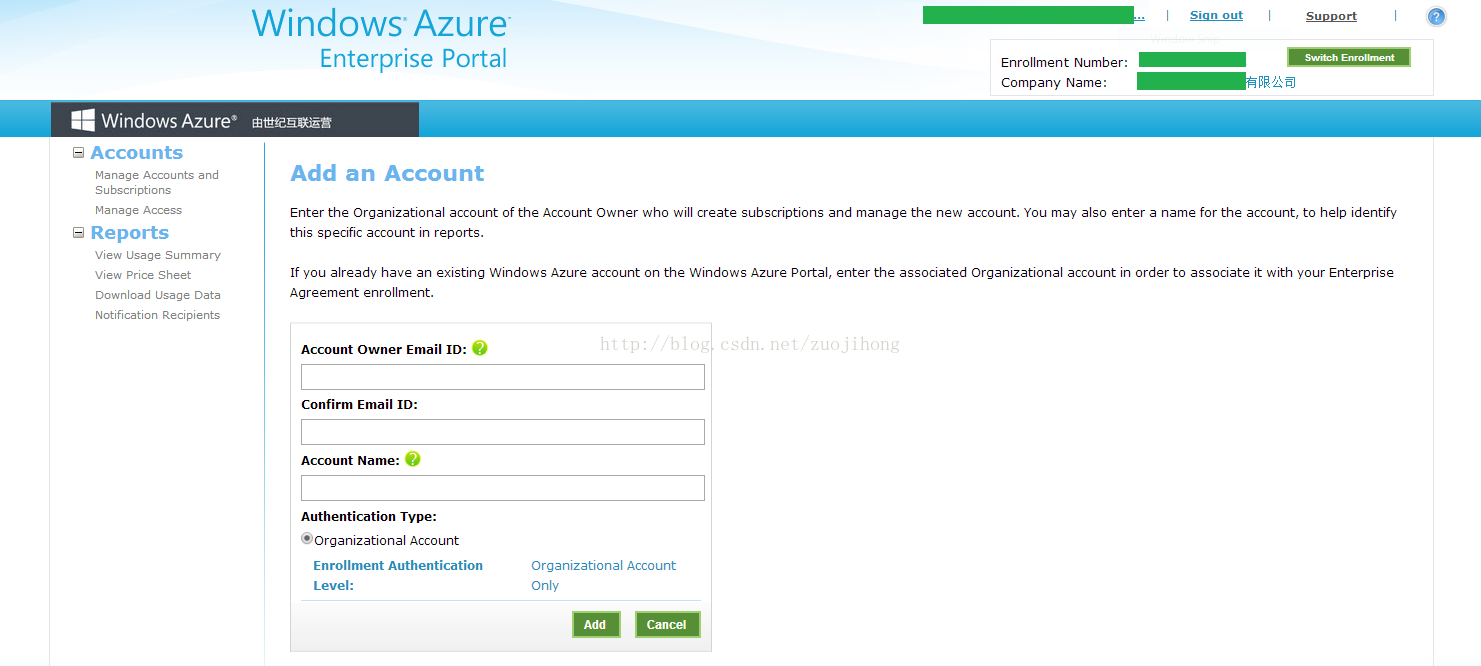
Task: Open Notification Recipients
Action: click(157, 315)
